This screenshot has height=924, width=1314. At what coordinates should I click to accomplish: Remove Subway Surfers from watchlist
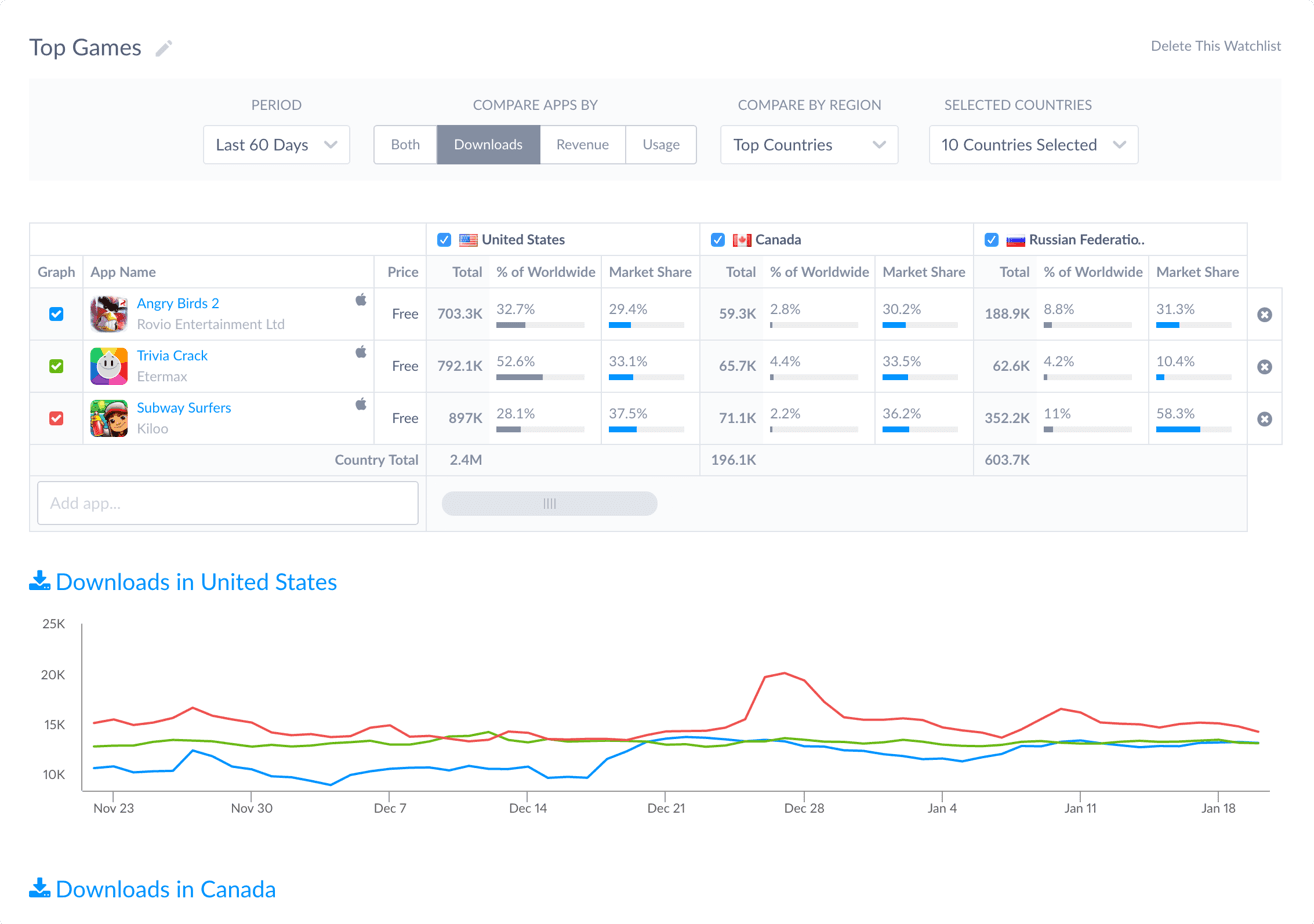click(1264, 419)
